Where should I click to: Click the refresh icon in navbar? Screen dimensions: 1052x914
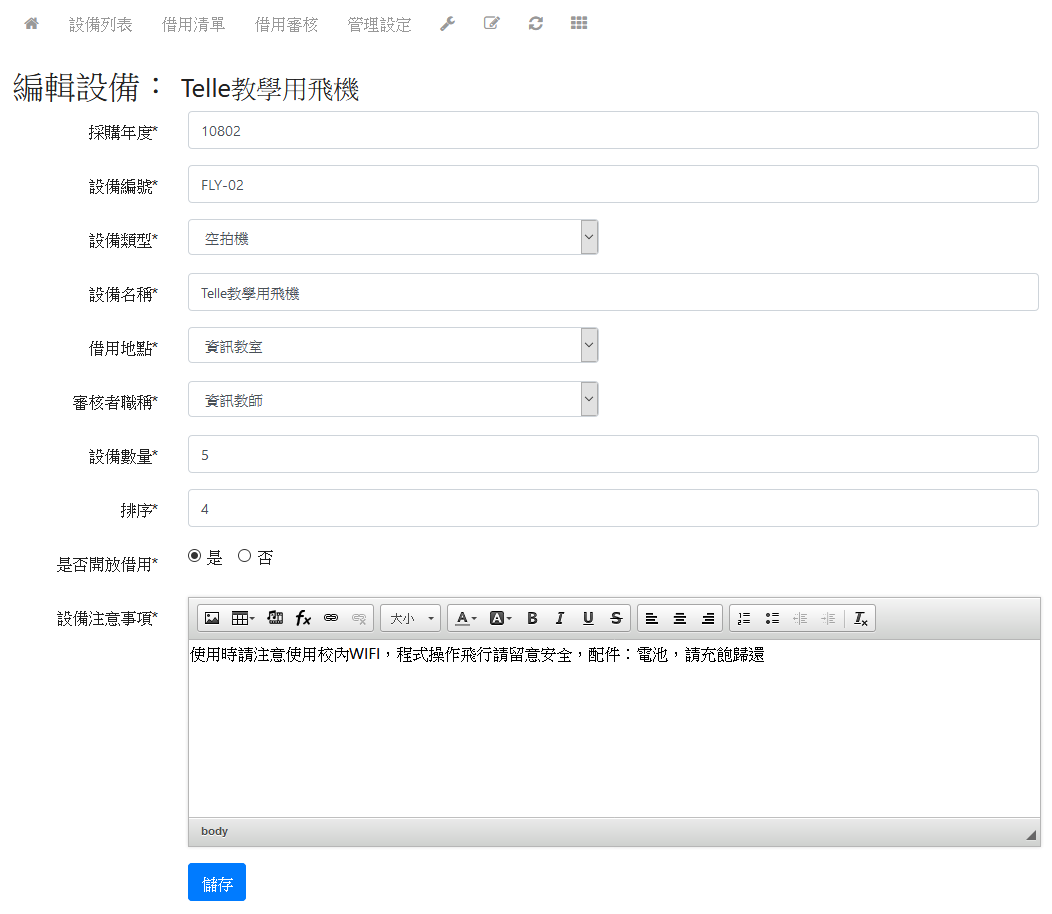pos(536,24)
